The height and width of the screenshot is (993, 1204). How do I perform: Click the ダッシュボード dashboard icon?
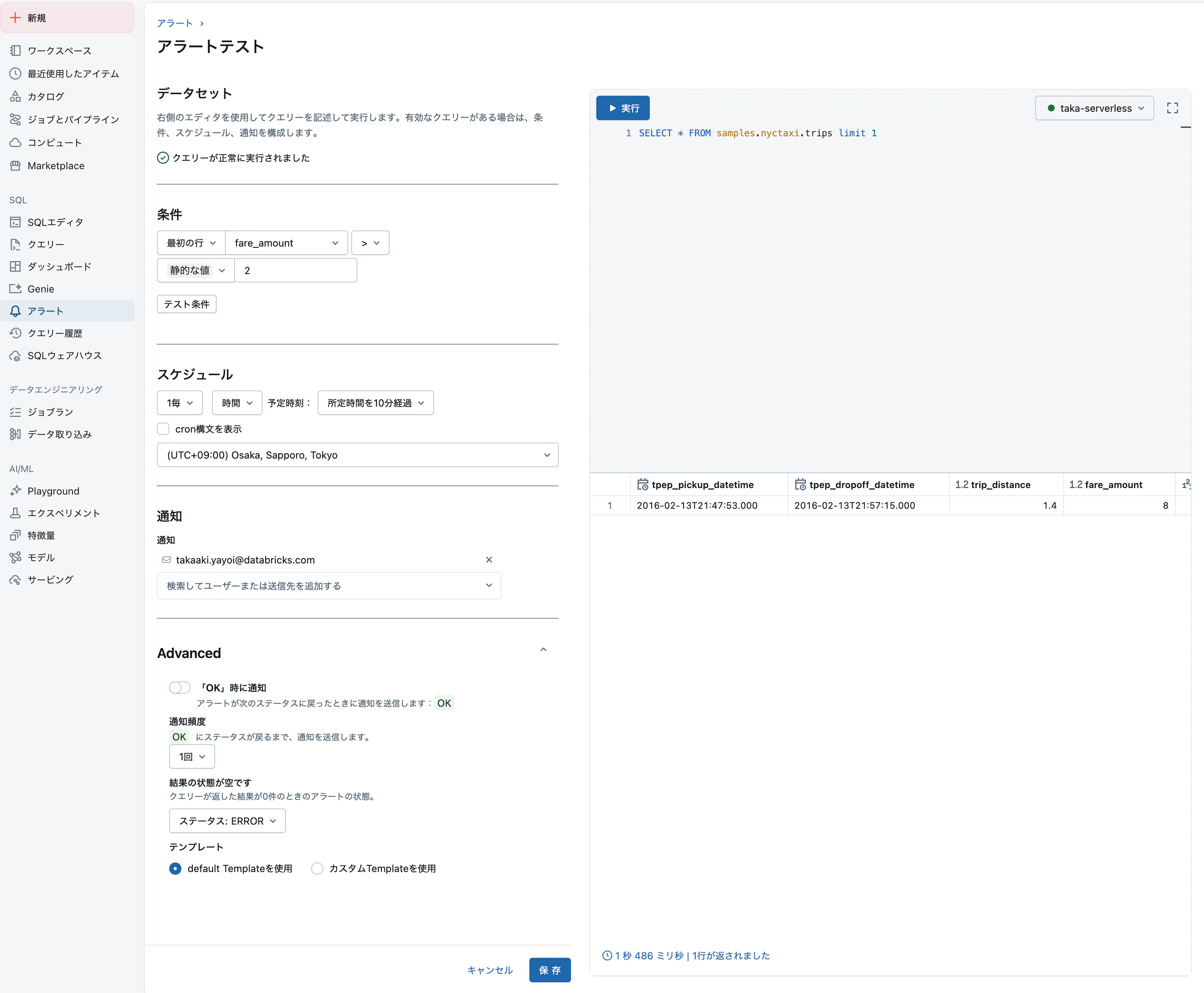[15, 266]
